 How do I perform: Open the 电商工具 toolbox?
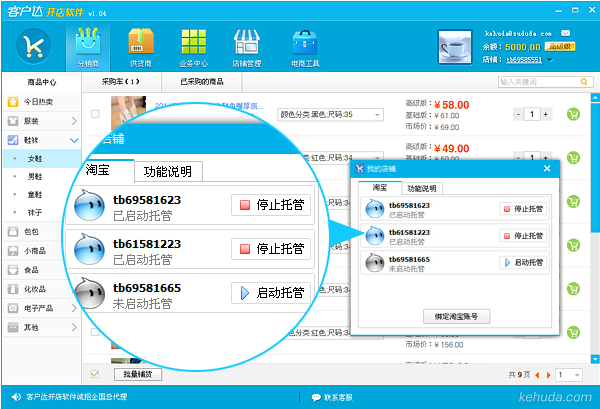click(305, 47)
